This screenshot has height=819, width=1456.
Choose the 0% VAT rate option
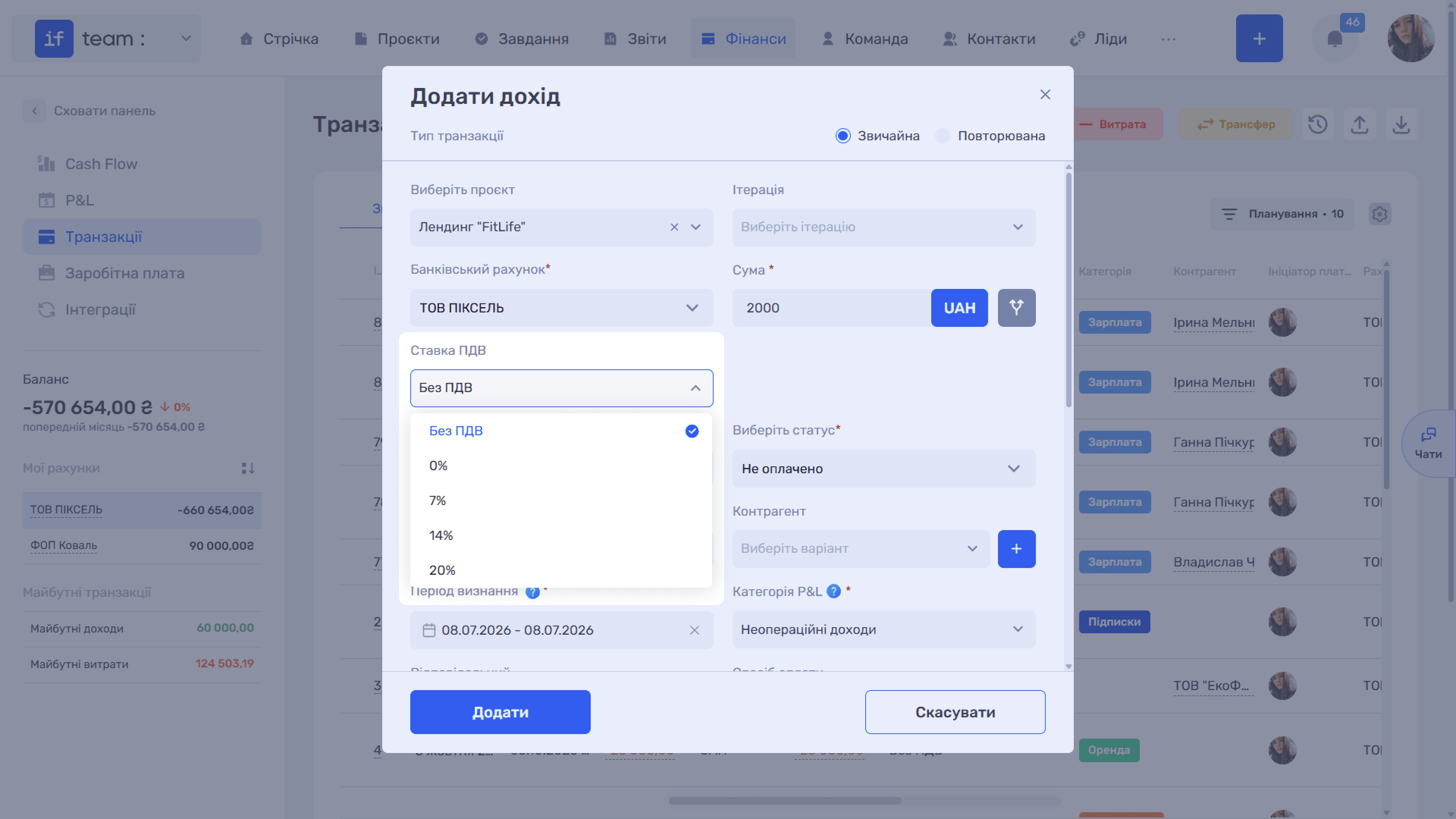tap(561, 466)
